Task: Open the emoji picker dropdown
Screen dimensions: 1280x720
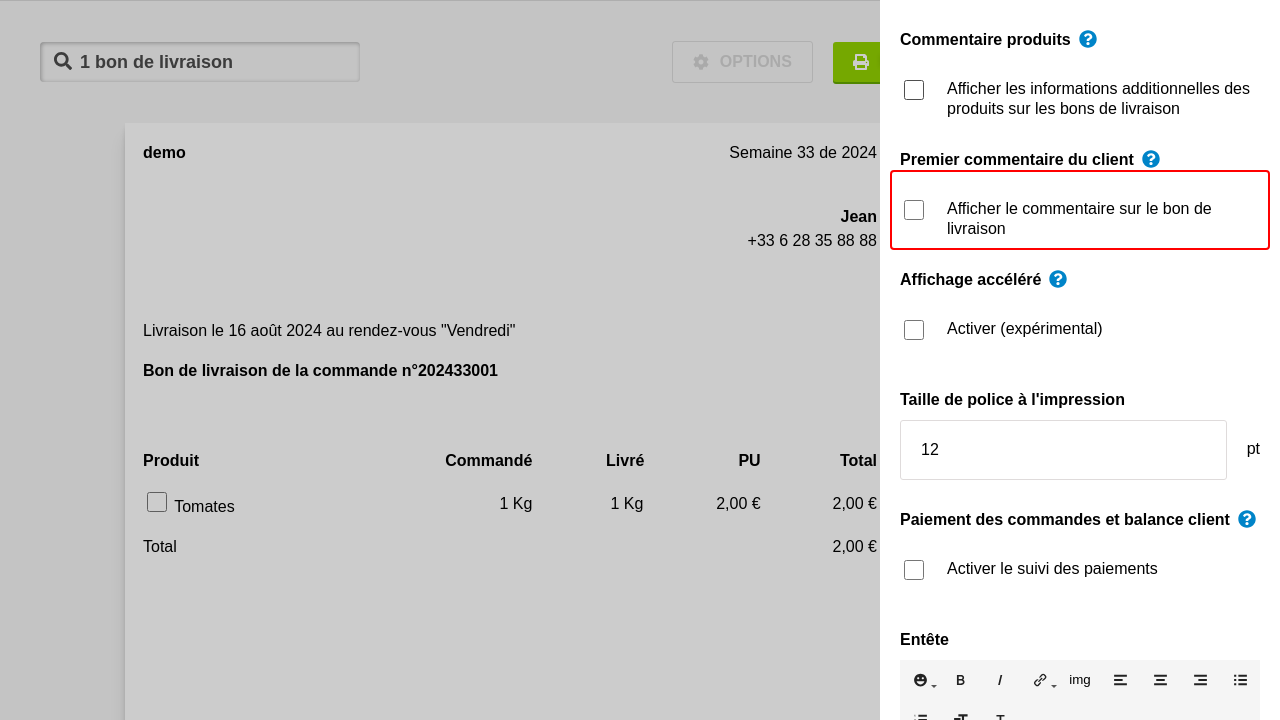Action: pos(924,680)
